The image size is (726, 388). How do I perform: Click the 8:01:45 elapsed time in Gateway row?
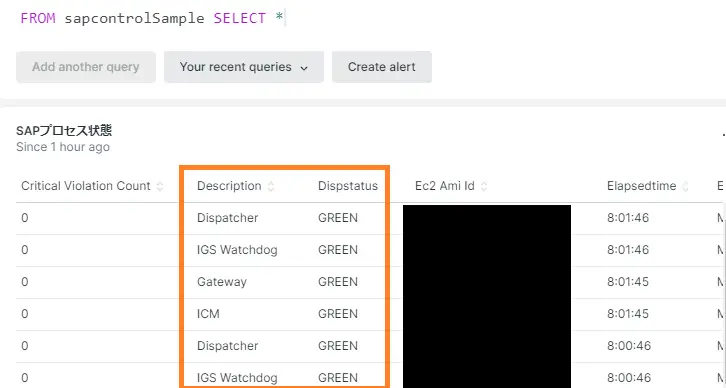pos(628,282)
